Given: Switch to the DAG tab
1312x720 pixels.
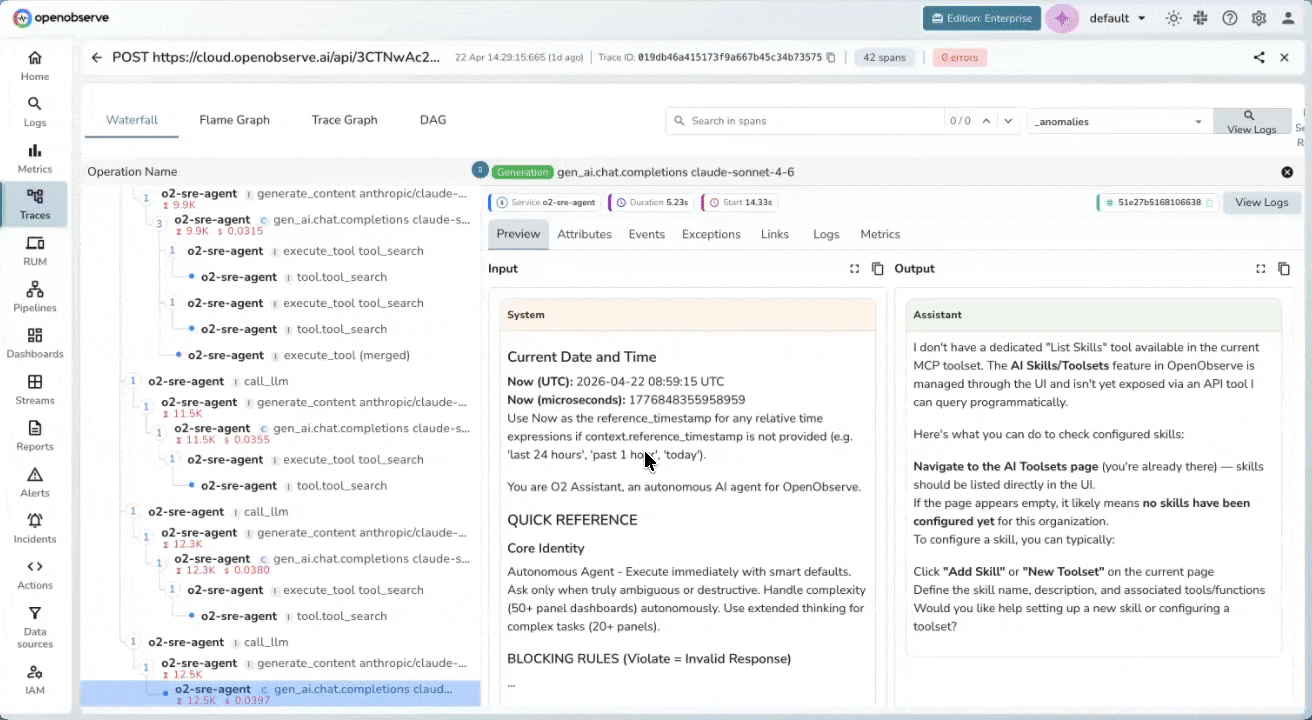Looking at the screenshot, I should [x=433, y=120].
